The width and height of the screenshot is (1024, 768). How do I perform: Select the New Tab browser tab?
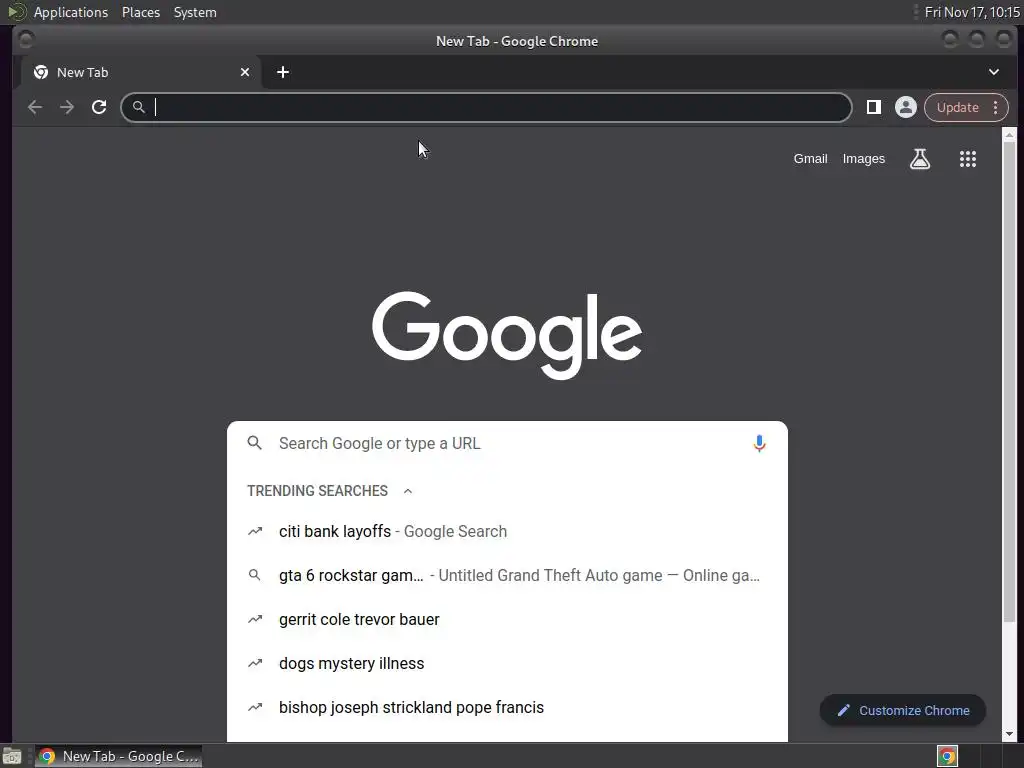142,72
